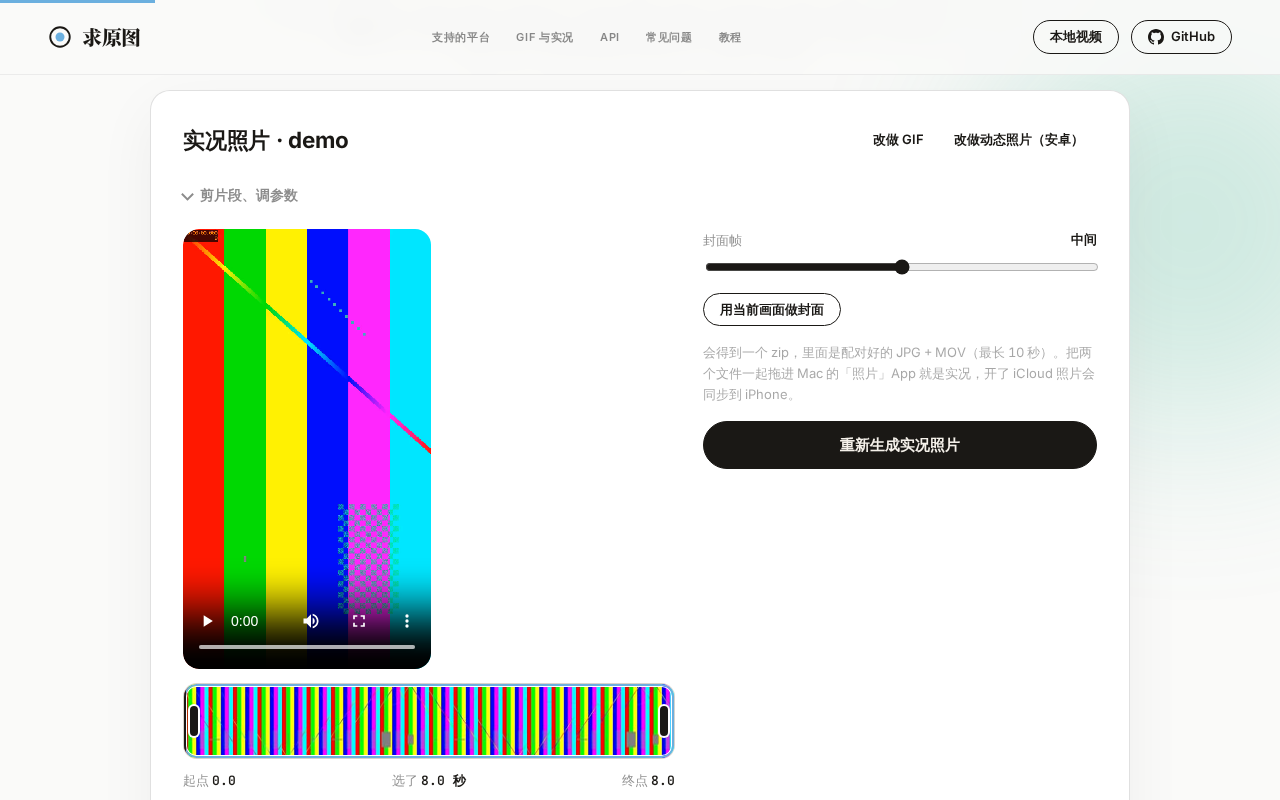The height and width of the screenshot is (800, 1280).
Task: Click 改做 GIF link
Action: point(898,140)
